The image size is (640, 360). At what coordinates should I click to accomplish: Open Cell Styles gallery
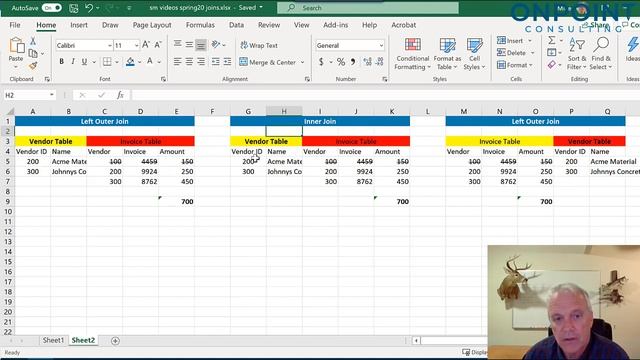[x=474, y=54]
